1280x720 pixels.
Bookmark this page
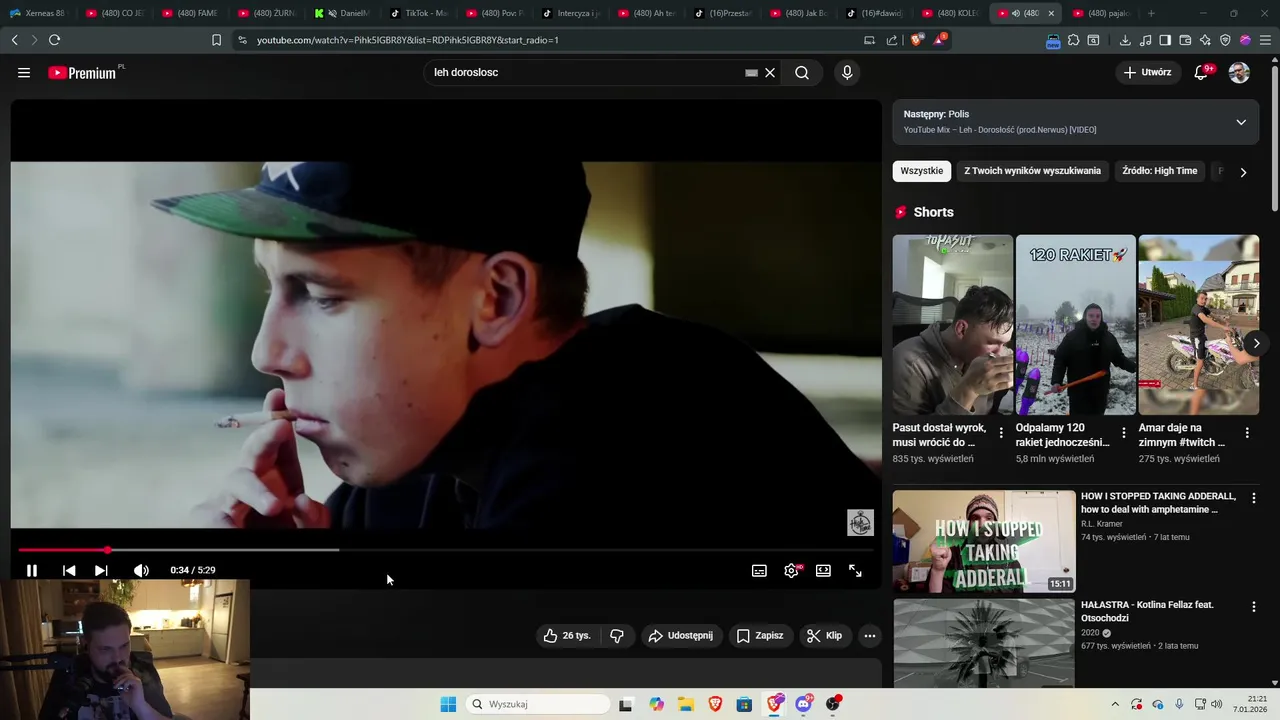pos(216,40)
